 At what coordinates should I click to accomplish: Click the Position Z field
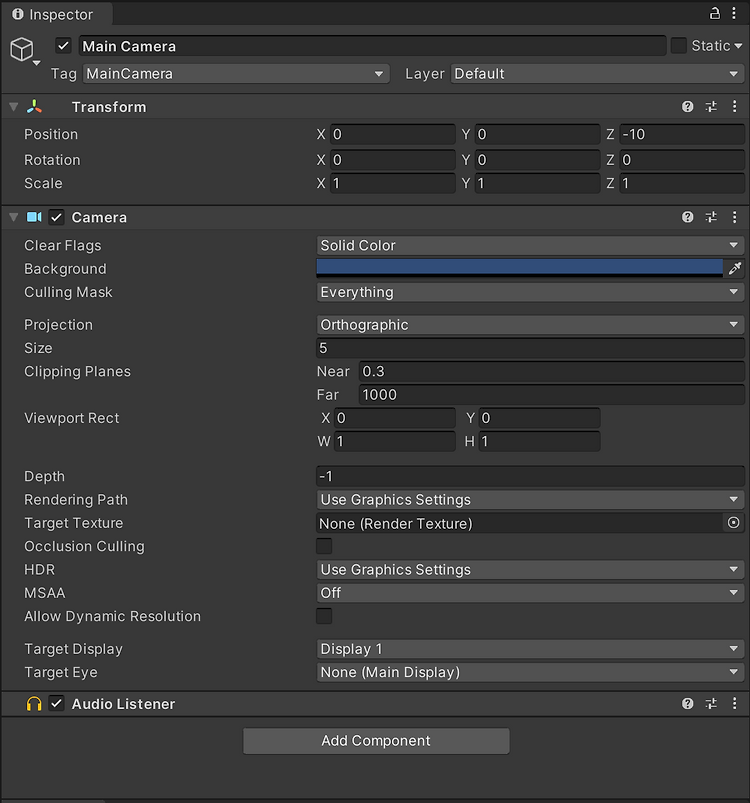click(x=682, y=134)
